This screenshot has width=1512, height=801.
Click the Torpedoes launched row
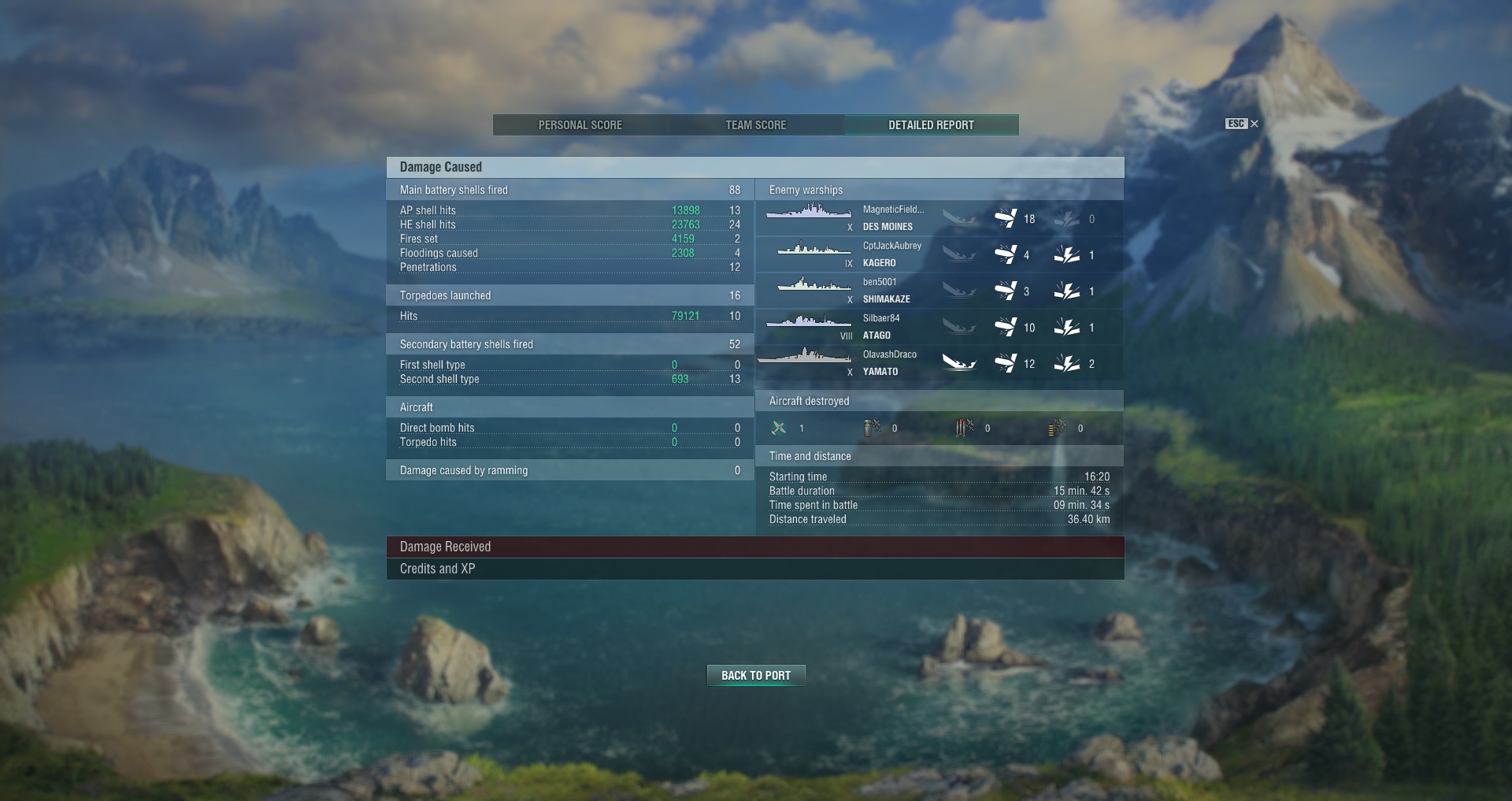570,295
